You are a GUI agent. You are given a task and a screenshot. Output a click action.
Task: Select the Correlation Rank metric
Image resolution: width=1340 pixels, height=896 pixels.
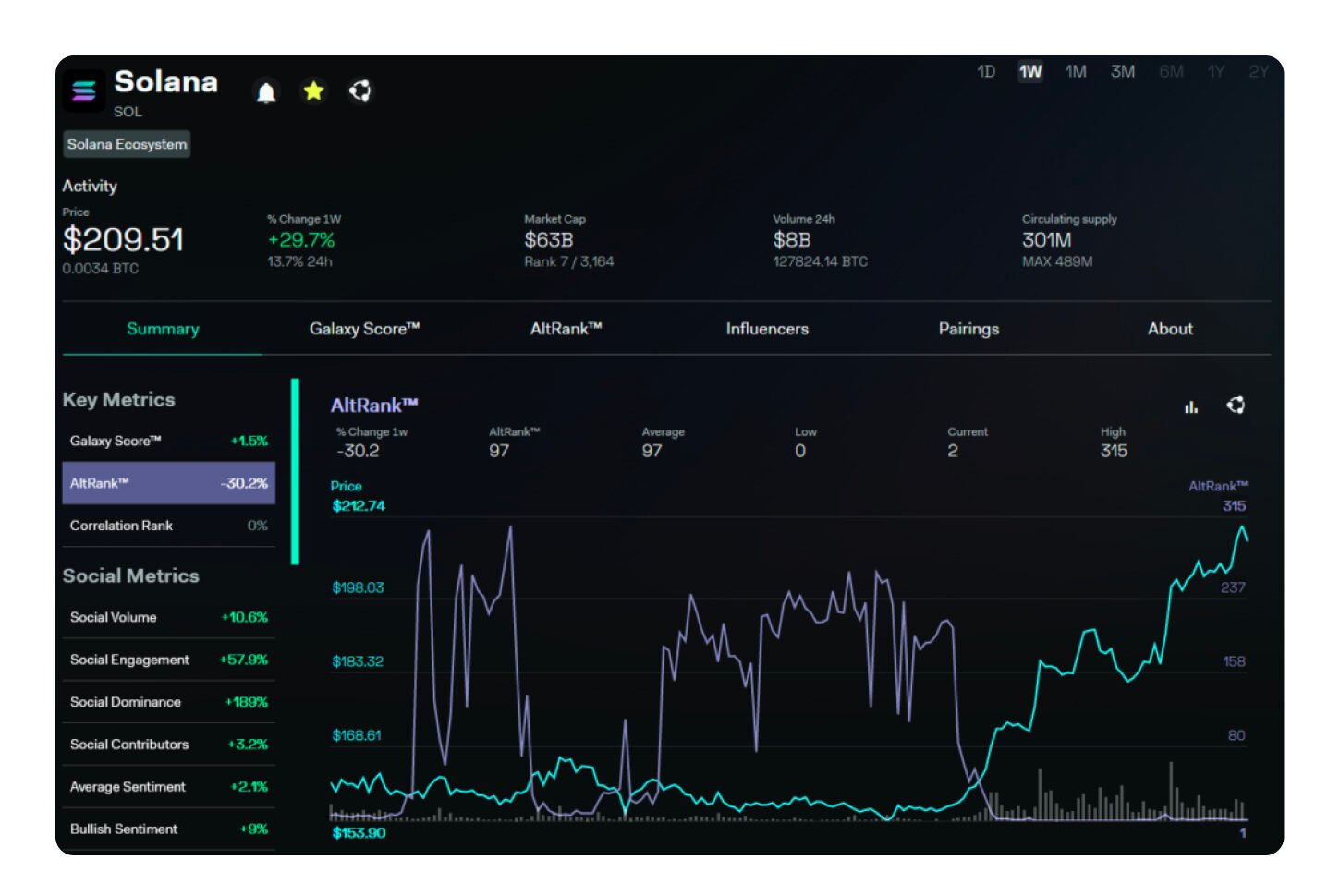pyautogui.click(x=169, y=526)
